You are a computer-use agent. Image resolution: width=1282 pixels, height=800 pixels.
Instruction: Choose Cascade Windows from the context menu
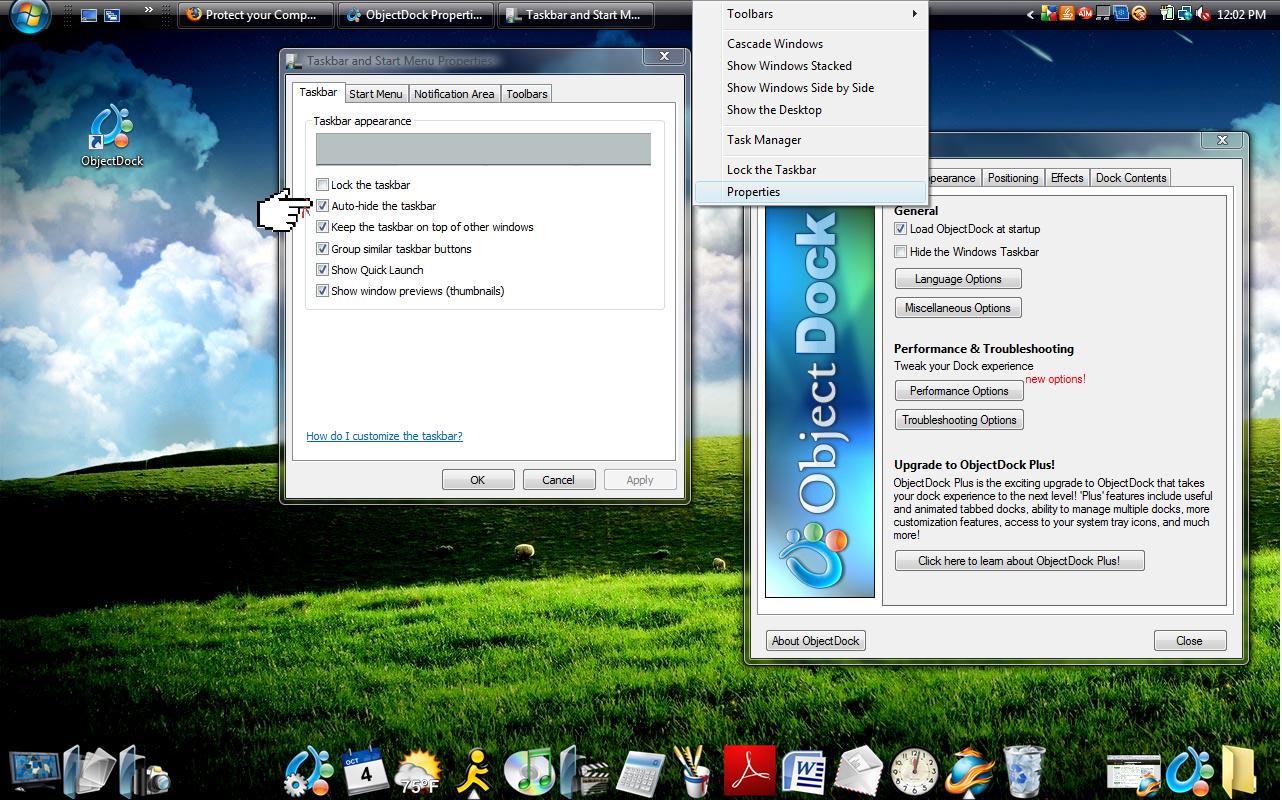tap(810, 44)
